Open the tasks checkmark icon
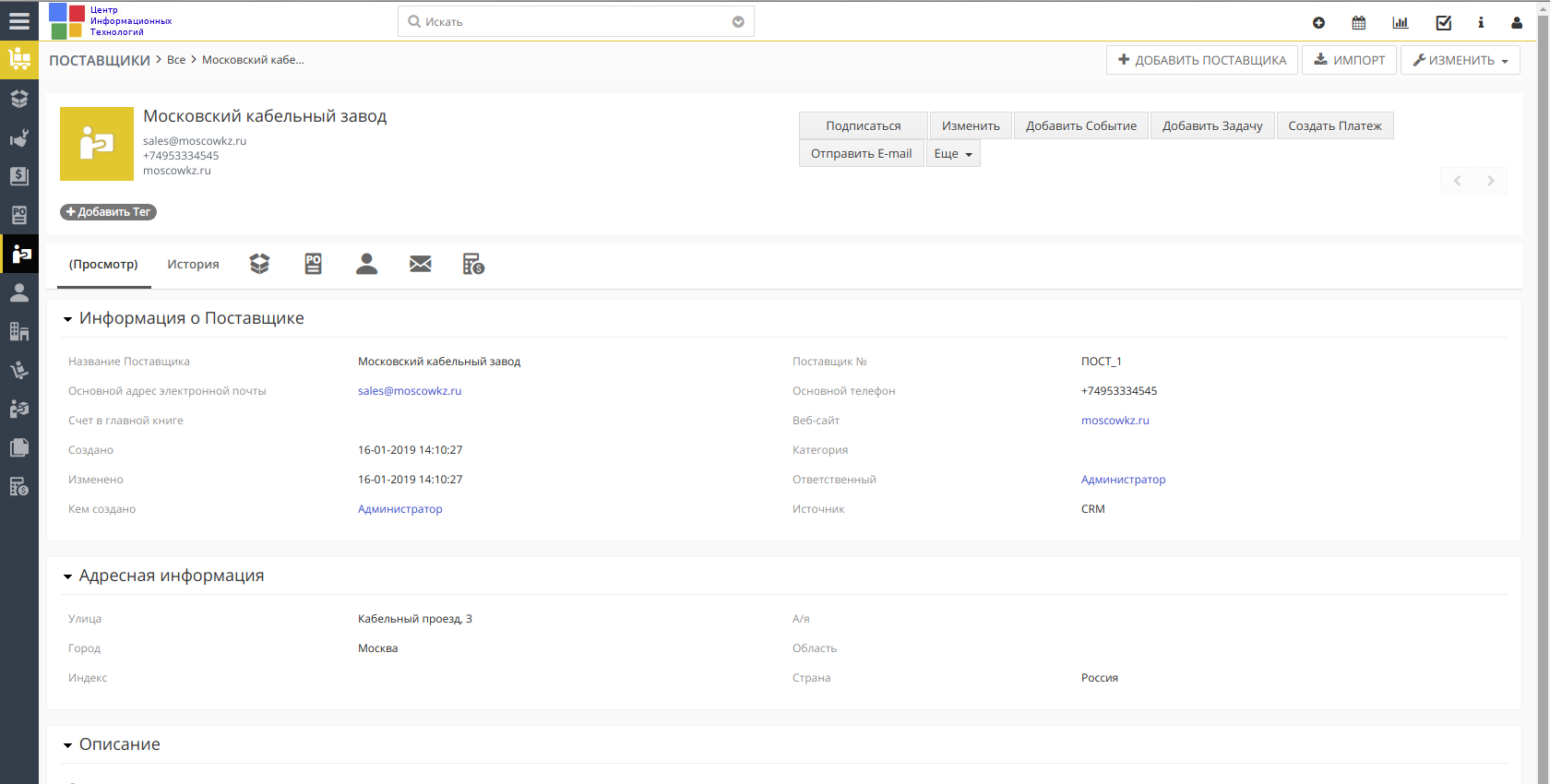The image size is (1550, 784). (1444, 22)
